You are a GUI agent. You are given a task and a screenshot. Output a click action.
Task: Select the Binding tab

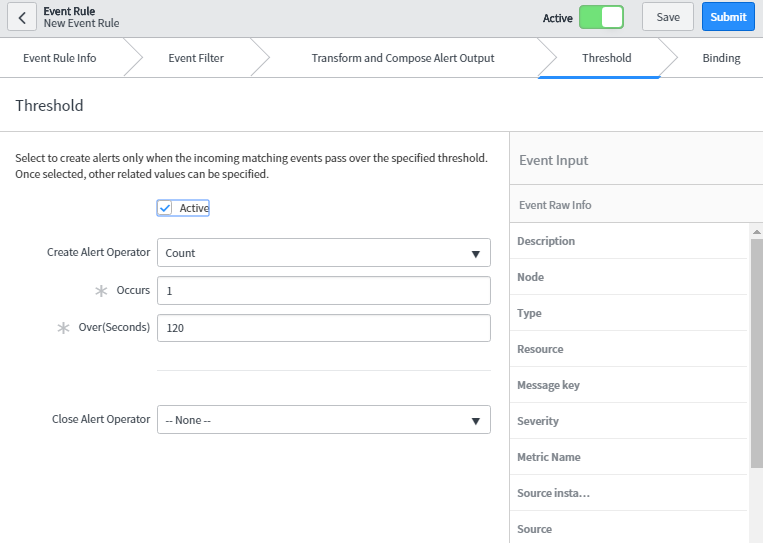721,58
